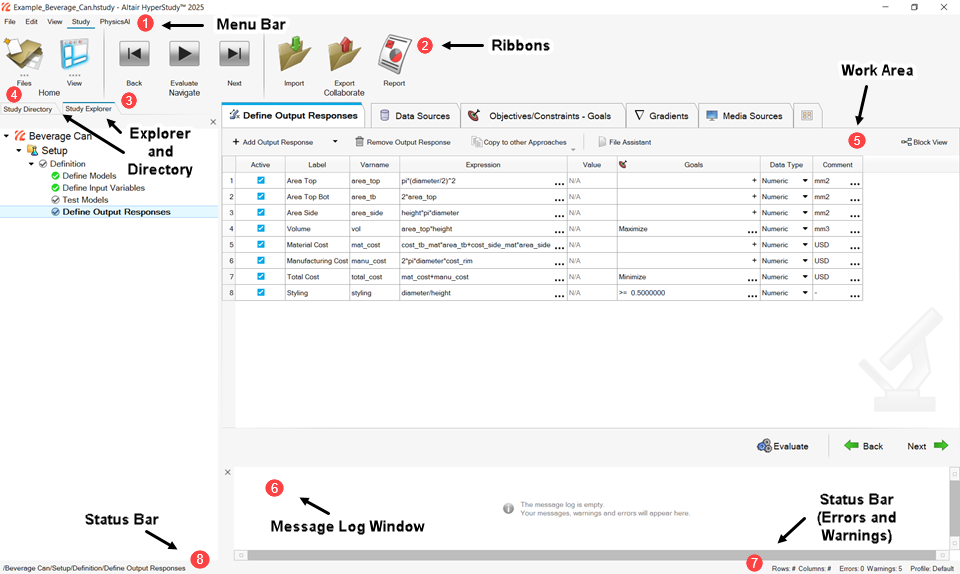The width and height of the screenshot is (960, 574).
Task: Click the Evaluate gears button
Action: [x=782, y=446]
